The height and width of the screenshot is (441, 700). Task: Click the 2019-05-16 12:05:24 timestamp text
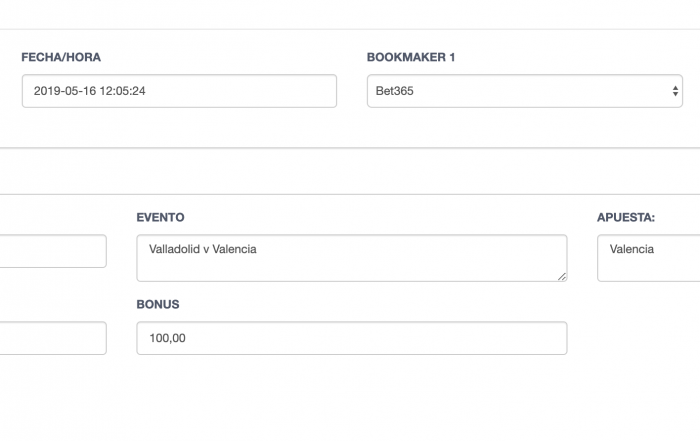pos(90,91)
